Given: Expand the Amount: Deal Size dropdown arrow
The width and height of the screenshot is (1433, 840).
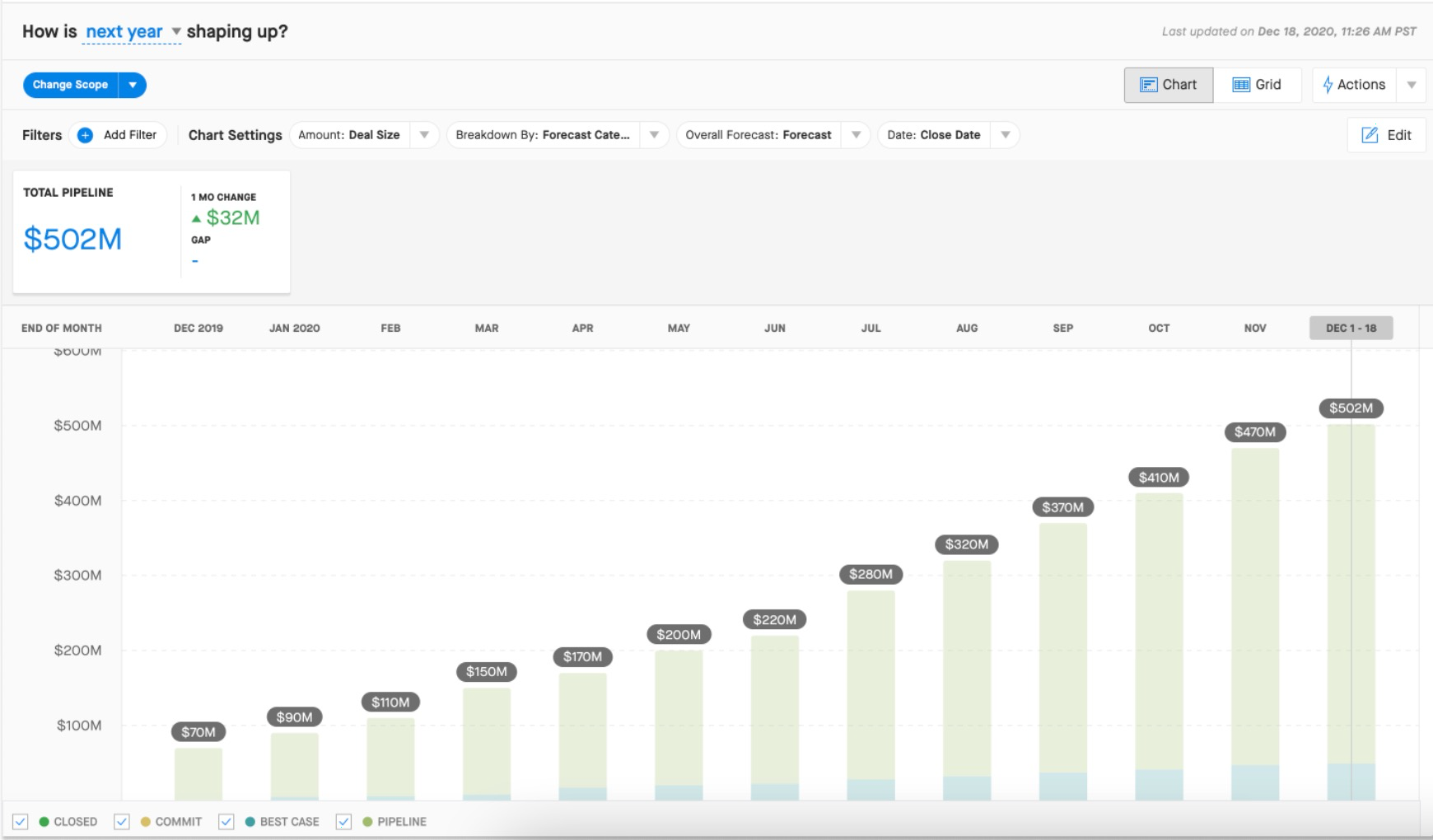Looking at the screenshot, I should pos(424,135).
